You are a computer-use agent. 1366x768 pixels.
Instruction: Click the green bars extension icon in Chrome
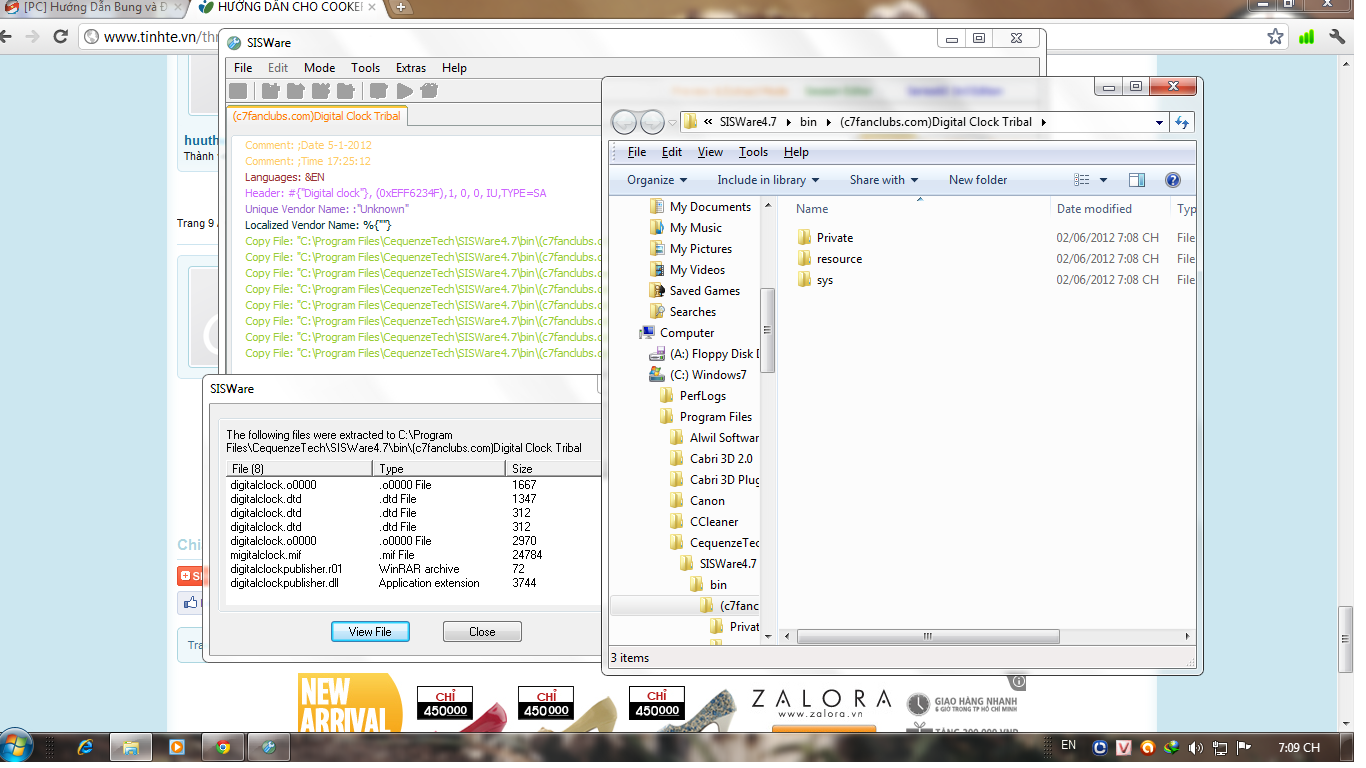click(x=1306, y=37)
